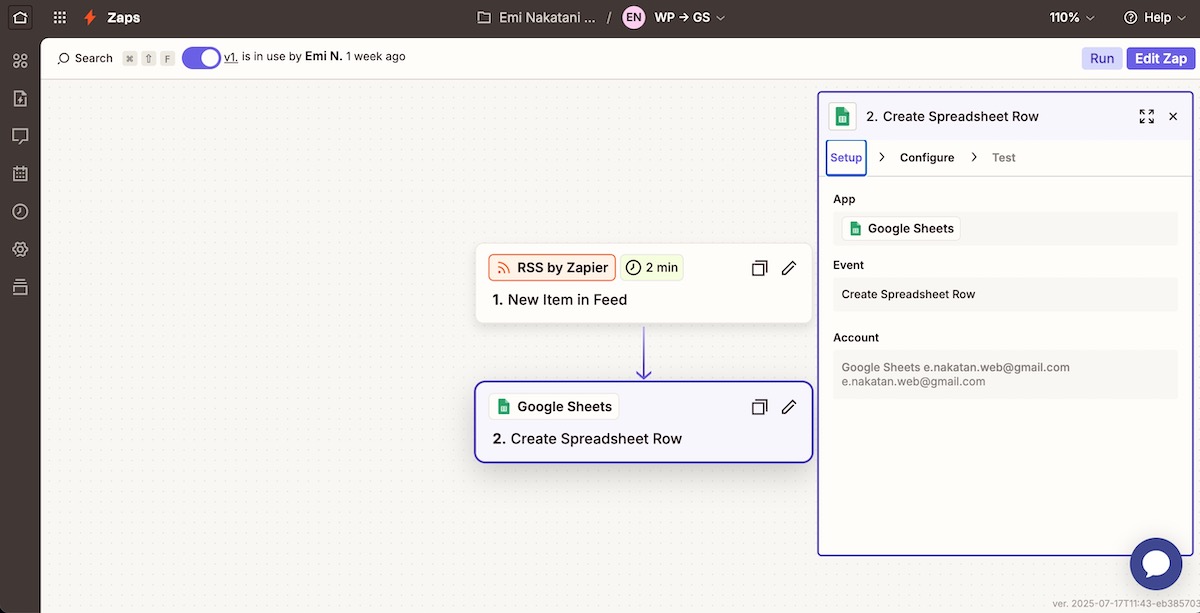Open the Zapier home icon
The width and height of the screenshot is (1200, 613).
click(20, 17)
